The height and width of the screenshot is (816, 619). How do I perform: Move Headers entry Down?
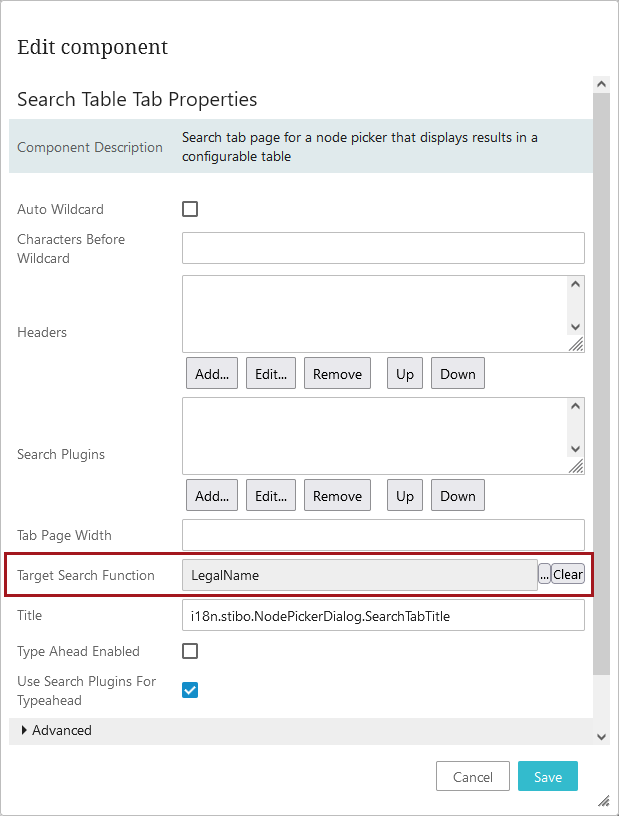457,374
